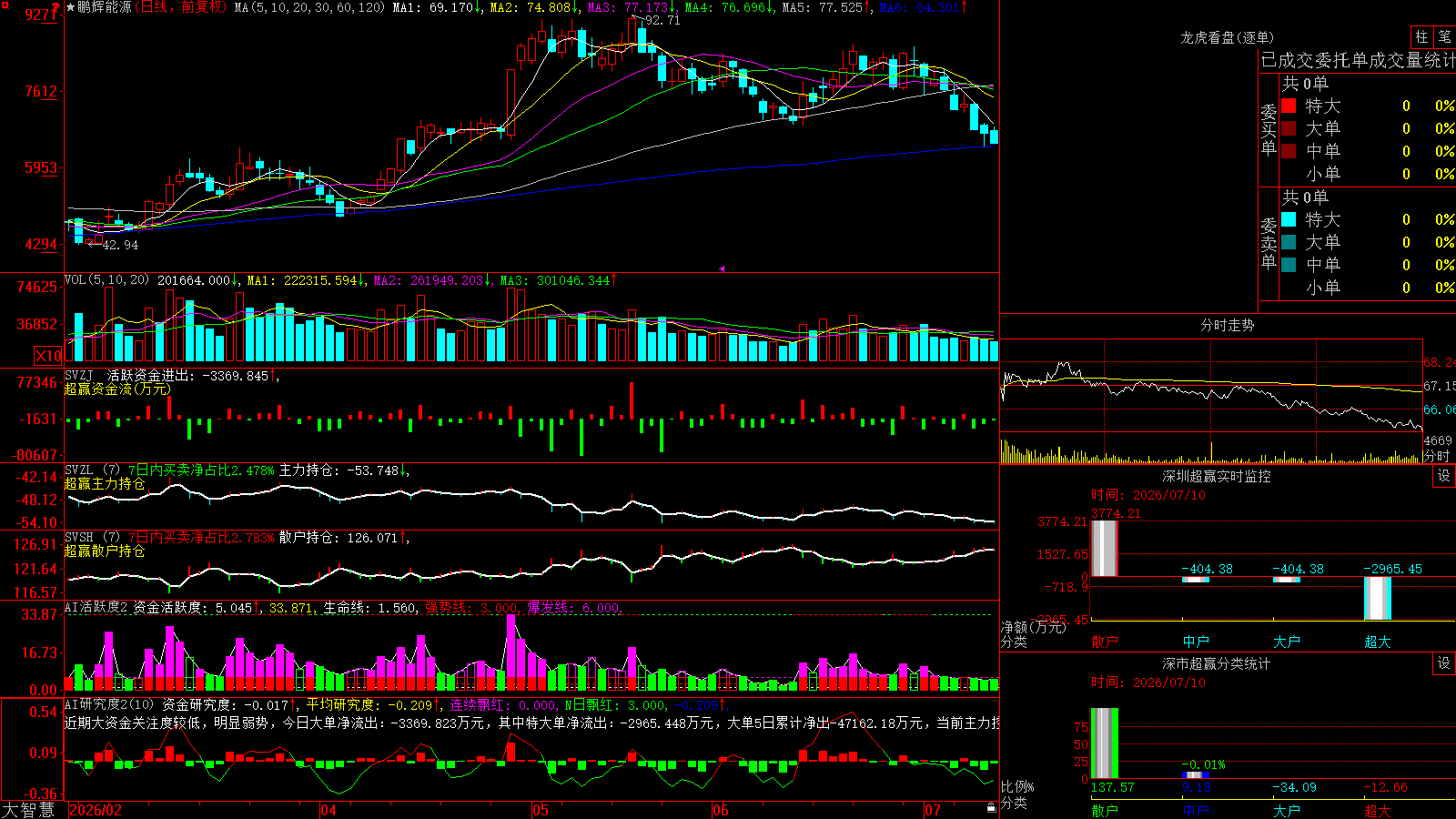The image size is (1456, 819).
Task: Select the red 特大 buy-order swatch
Action: click(1289, 106)
